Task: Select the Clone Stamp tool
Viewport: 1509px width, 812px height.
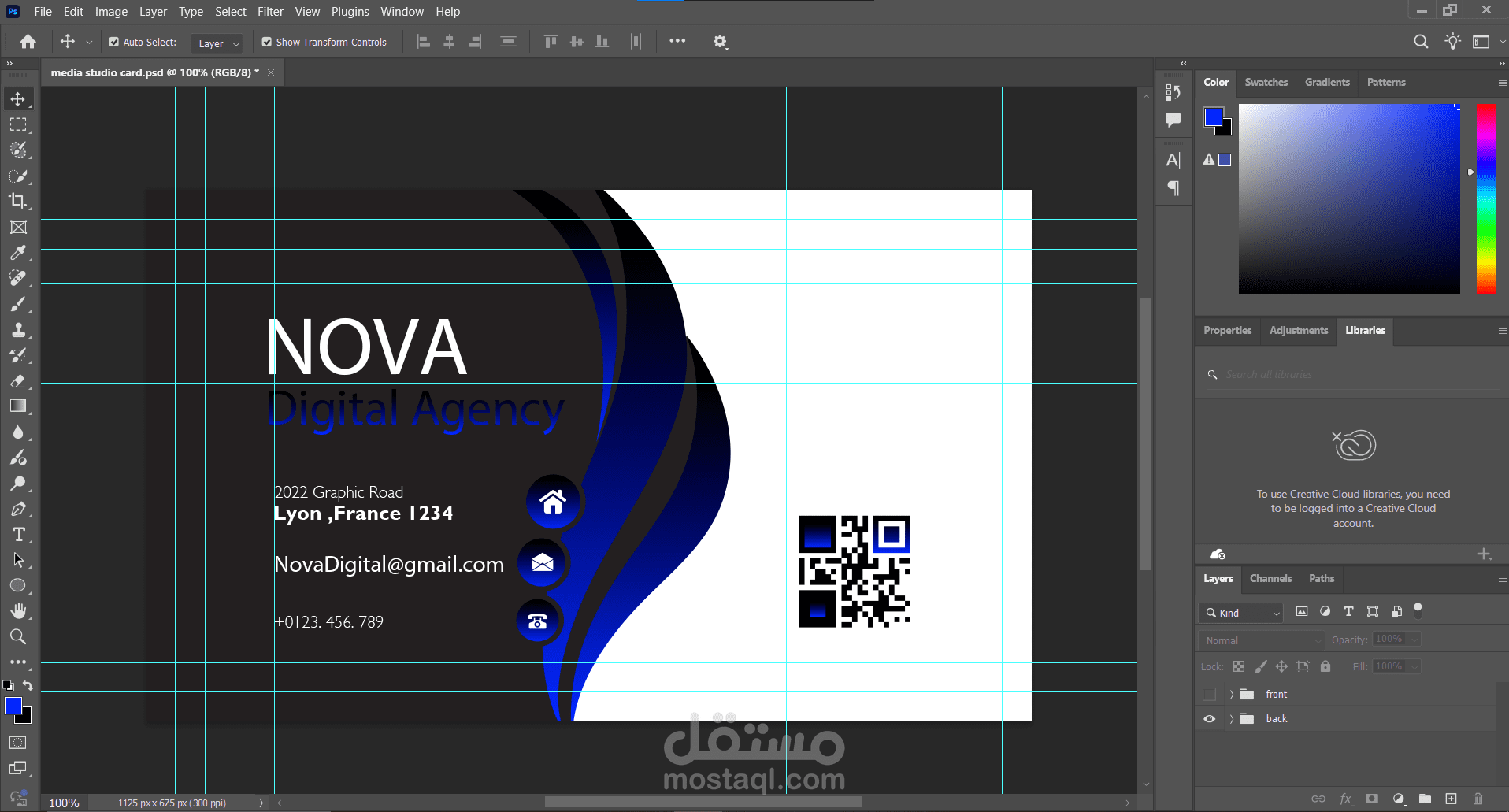Action: (x=18, y=329)
